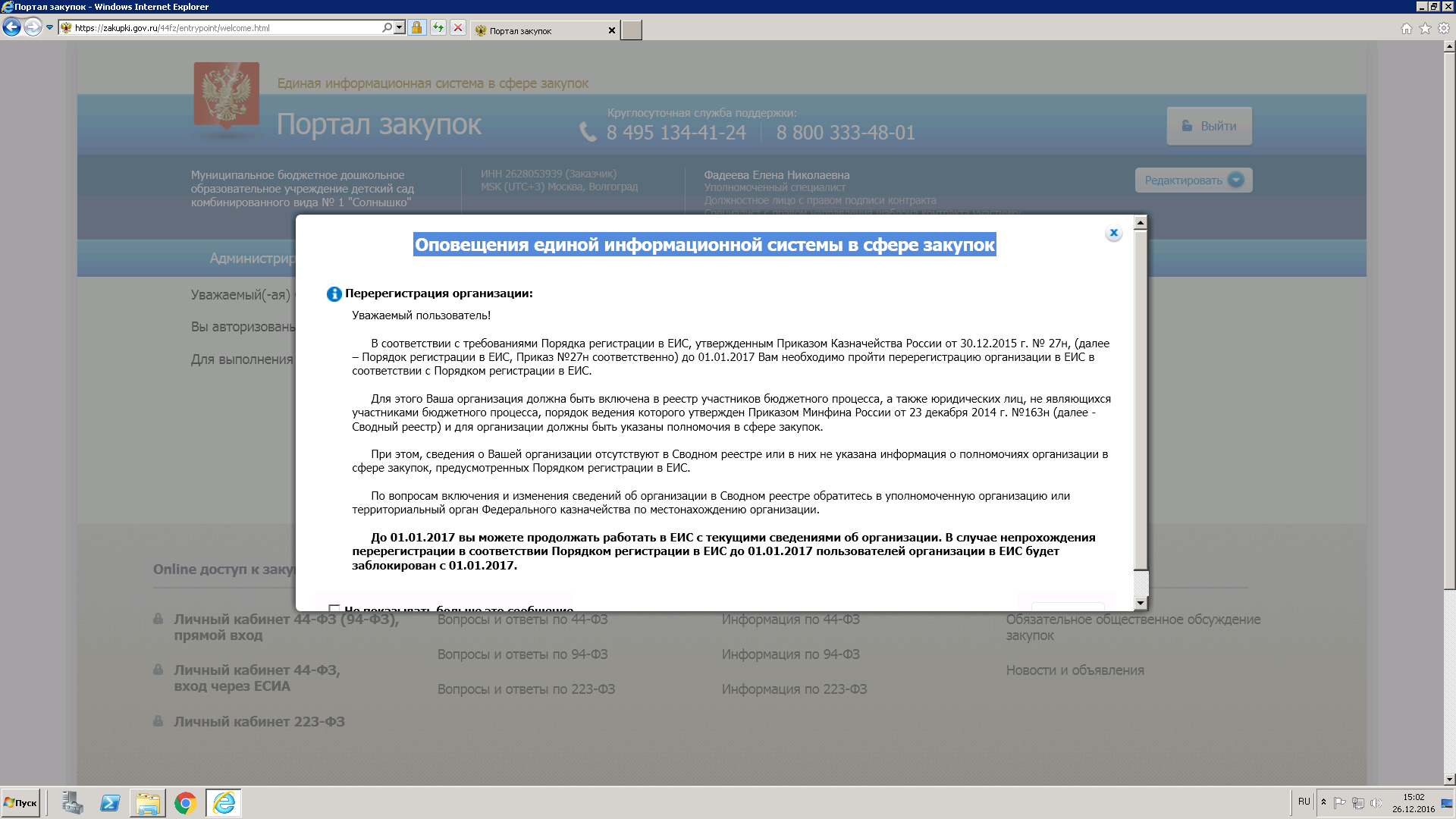Open the favorites star icon
This screenshot has width=1456, height=819.
click(1425, 28)
